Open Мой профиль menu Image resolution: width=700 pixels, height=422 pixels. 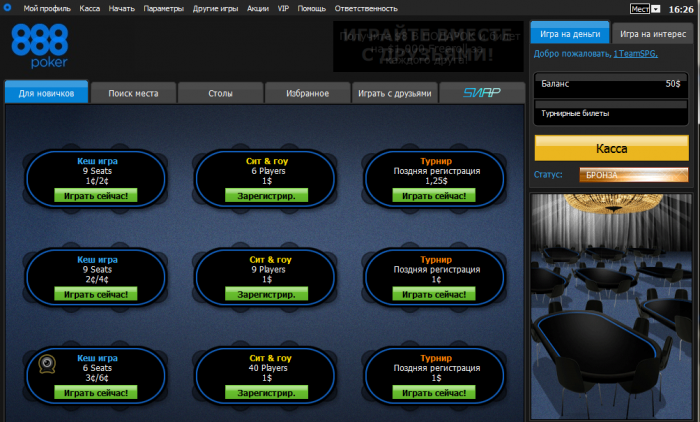click(47, 8)
